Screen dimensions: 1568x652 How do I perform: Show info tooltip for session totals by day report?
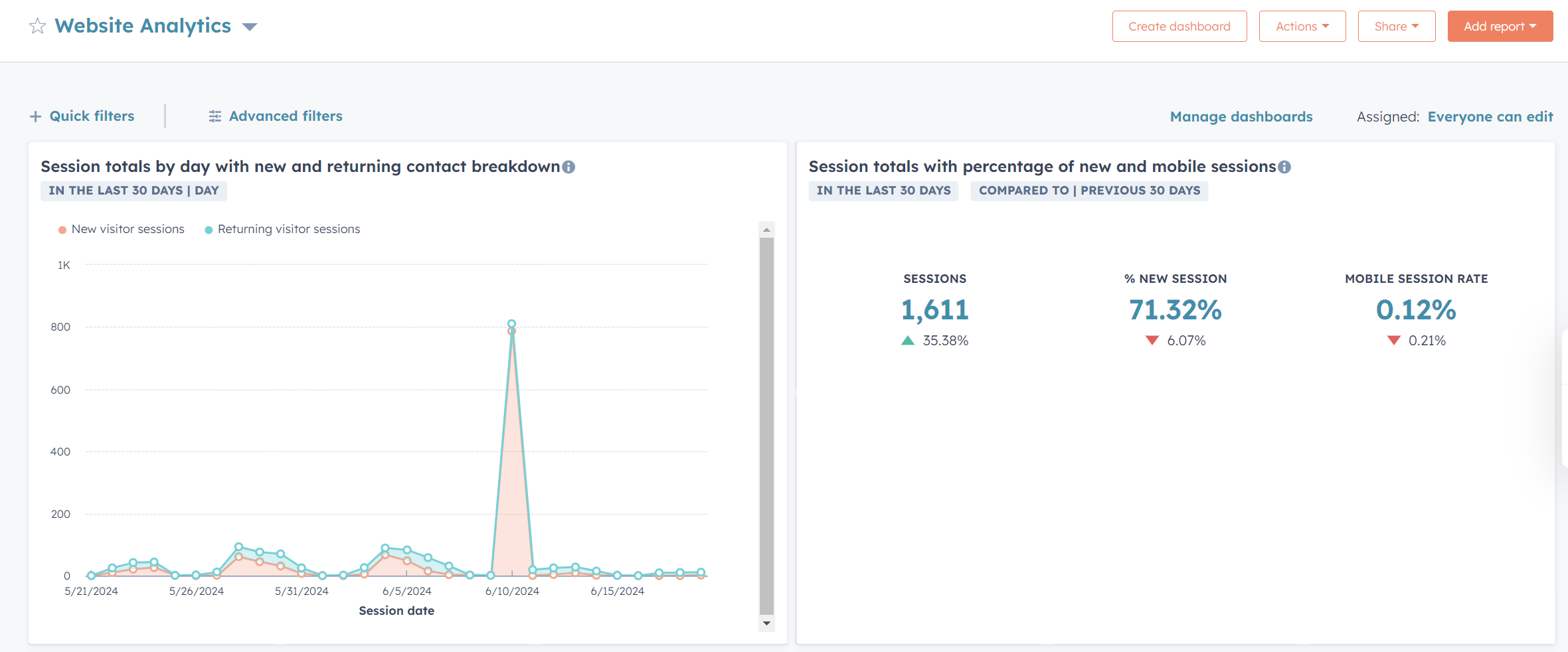coord(568,167)
